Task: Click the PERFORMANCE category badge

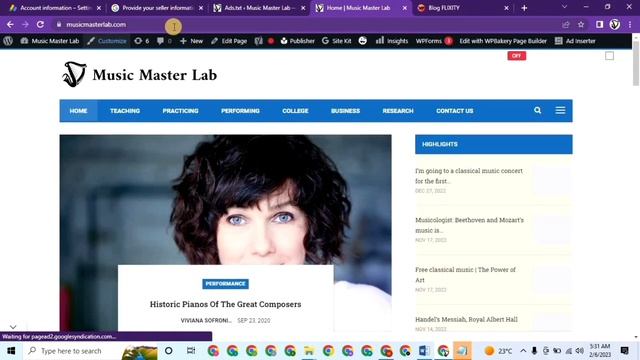Action: point(225,284)
